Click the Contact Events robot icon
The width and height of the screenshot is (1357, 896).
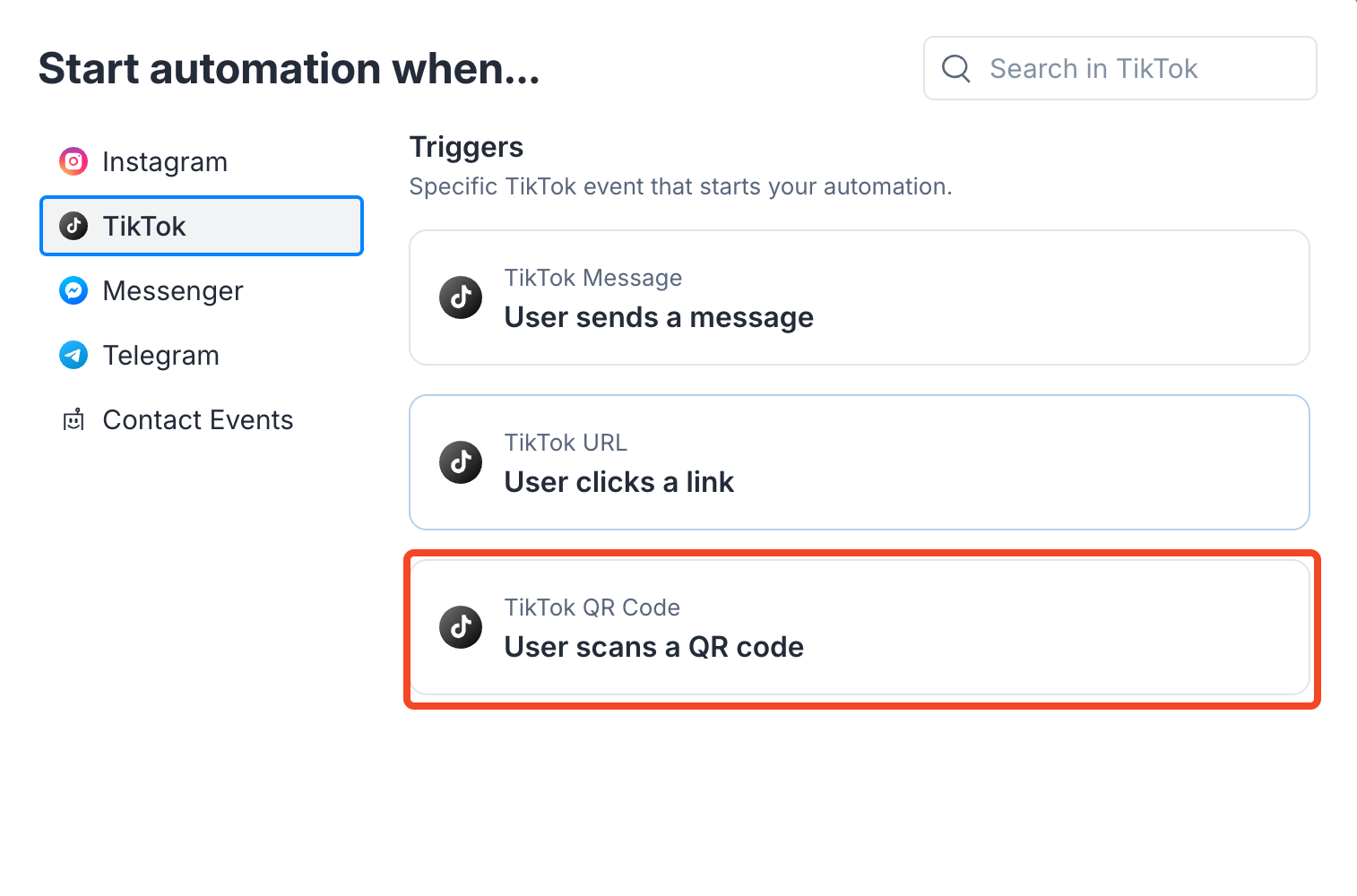point(73,419)
